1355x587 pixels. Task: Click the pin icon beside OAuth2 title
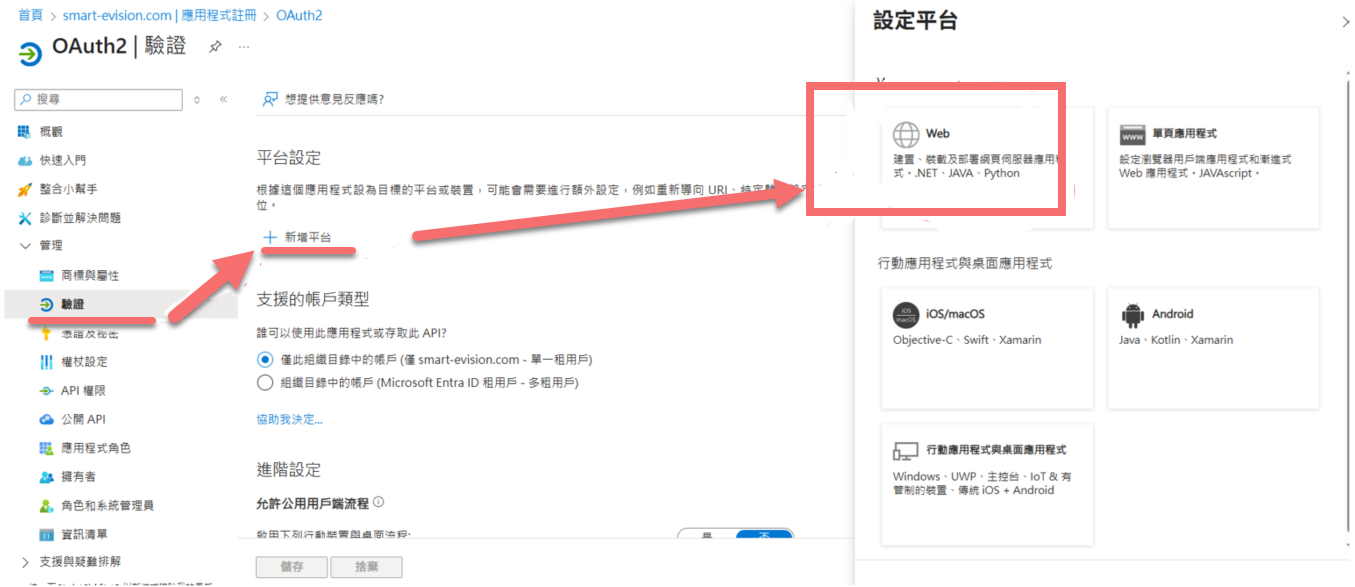(x=215, y=47)
